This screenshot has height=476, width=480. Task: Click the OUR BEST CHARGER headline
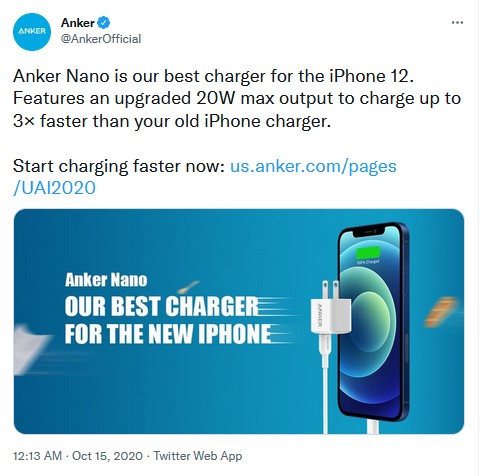[x=162, y=306]
